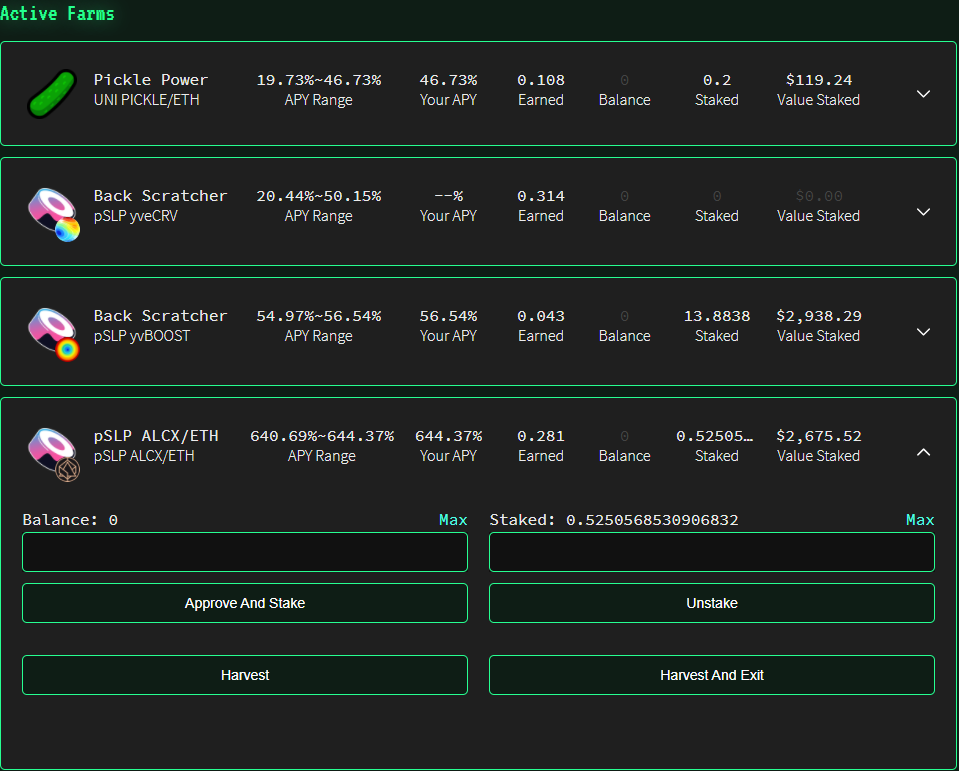The height and width of the screenshot is (771, 959).
Task: Click the $2,938.29 Value Staked figure
Action: click(x=818, y=316)
